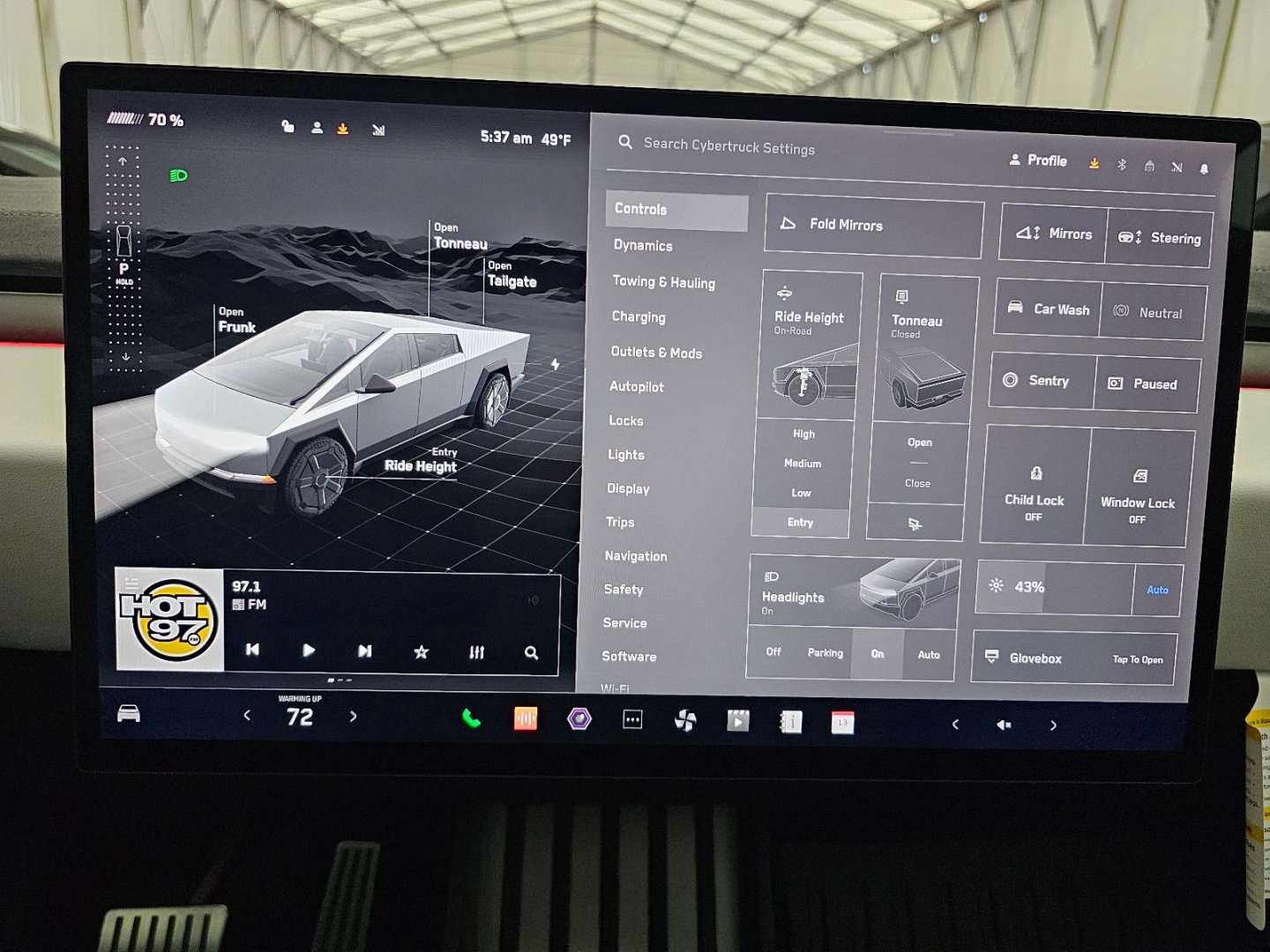
Task: Adjust Mirrors button
Action: (1054, 234)
